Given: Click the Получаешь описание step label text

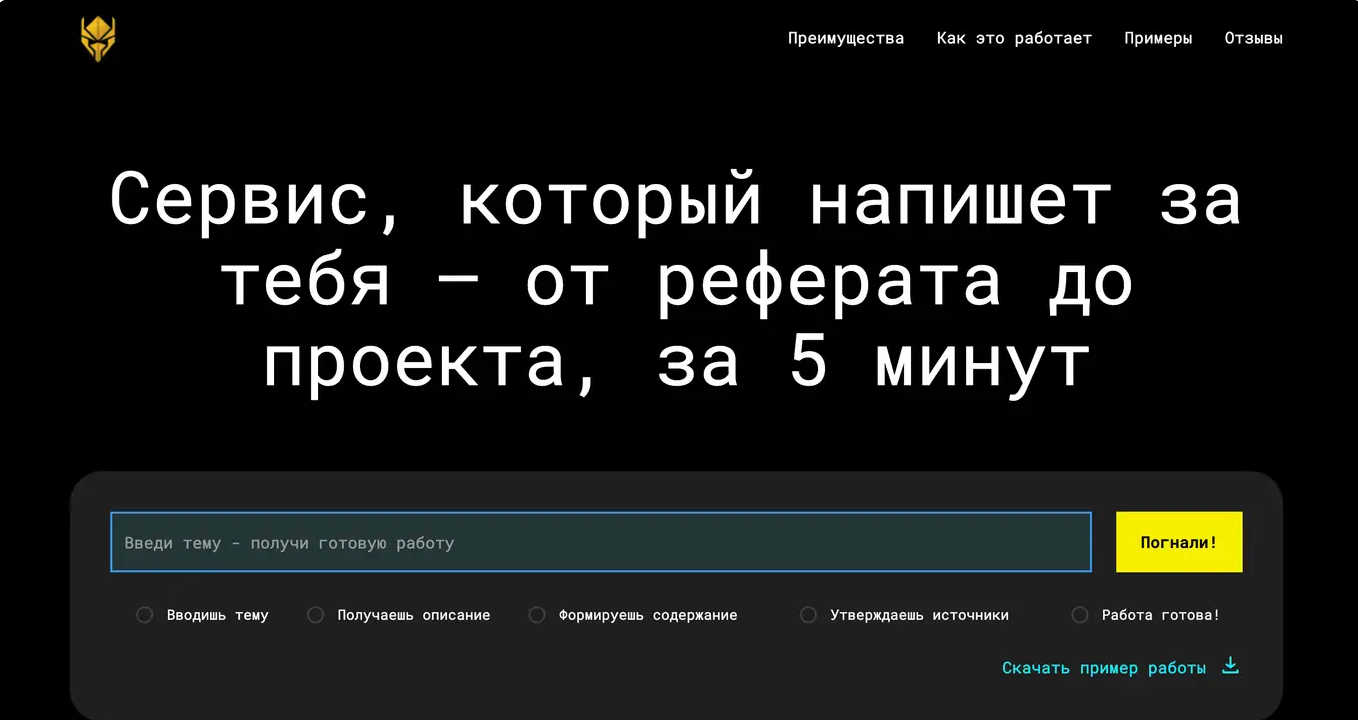Looking at the screenshot, I should click(x=413, y=614).
